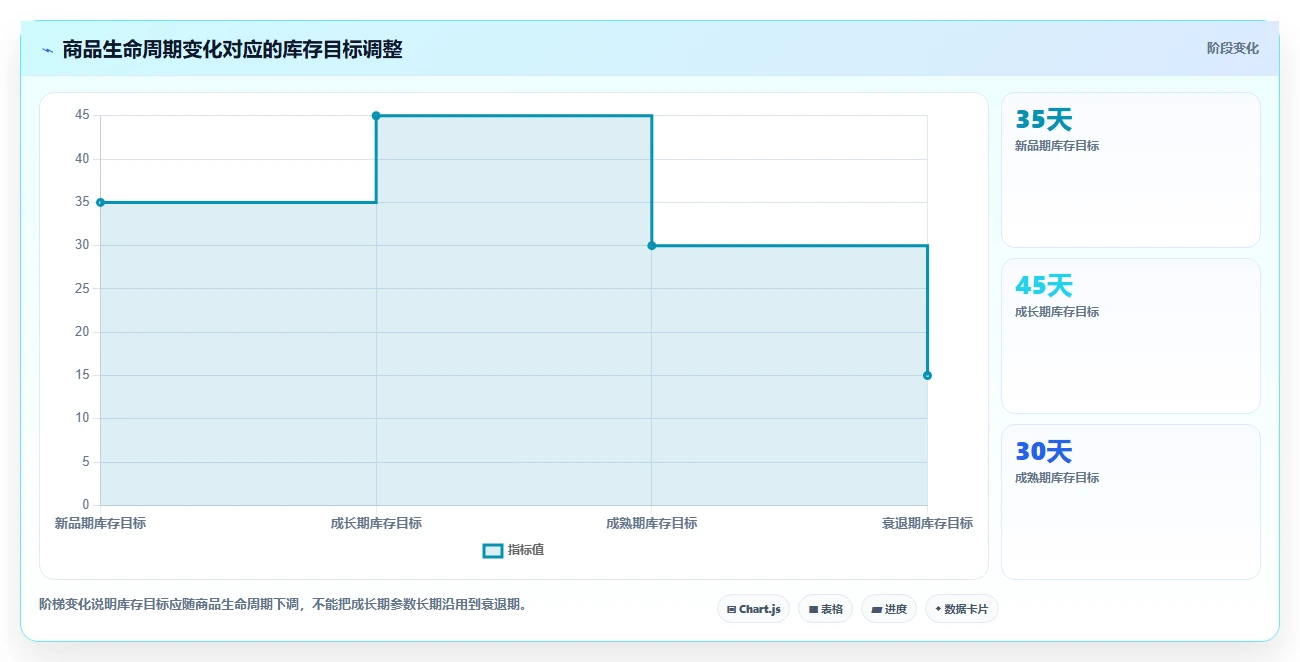Image resolution: width=1300 pixels, height=662 pixels.
Task: Click the 35天 data card value
Action: point(1043,120)
